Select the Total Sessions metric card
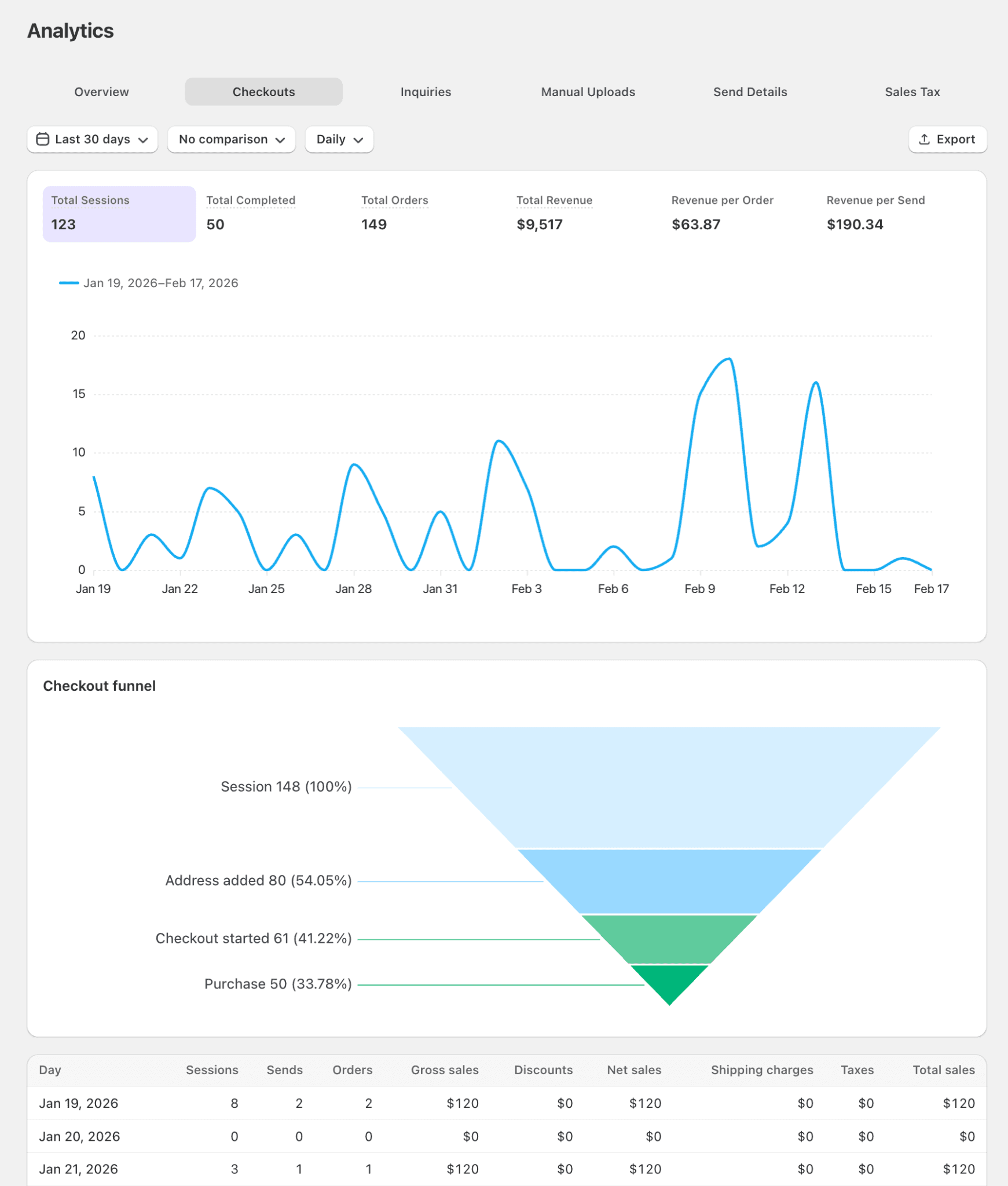 coord(119,214)
